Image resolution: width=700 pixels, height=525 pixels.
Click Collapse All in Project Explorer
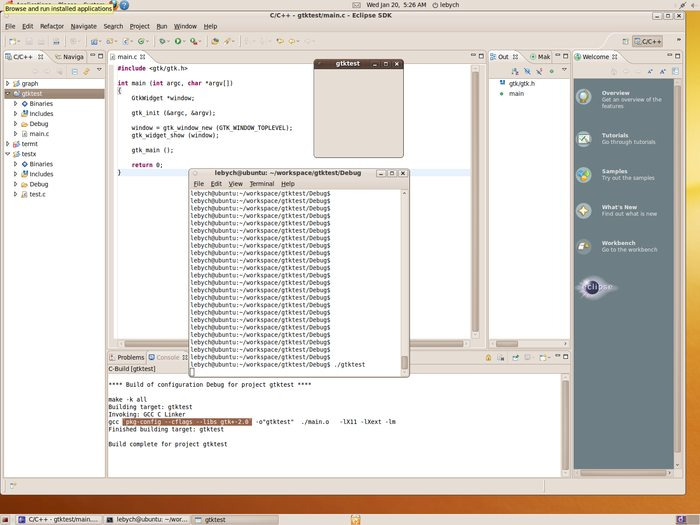click(x=75, y=71)
